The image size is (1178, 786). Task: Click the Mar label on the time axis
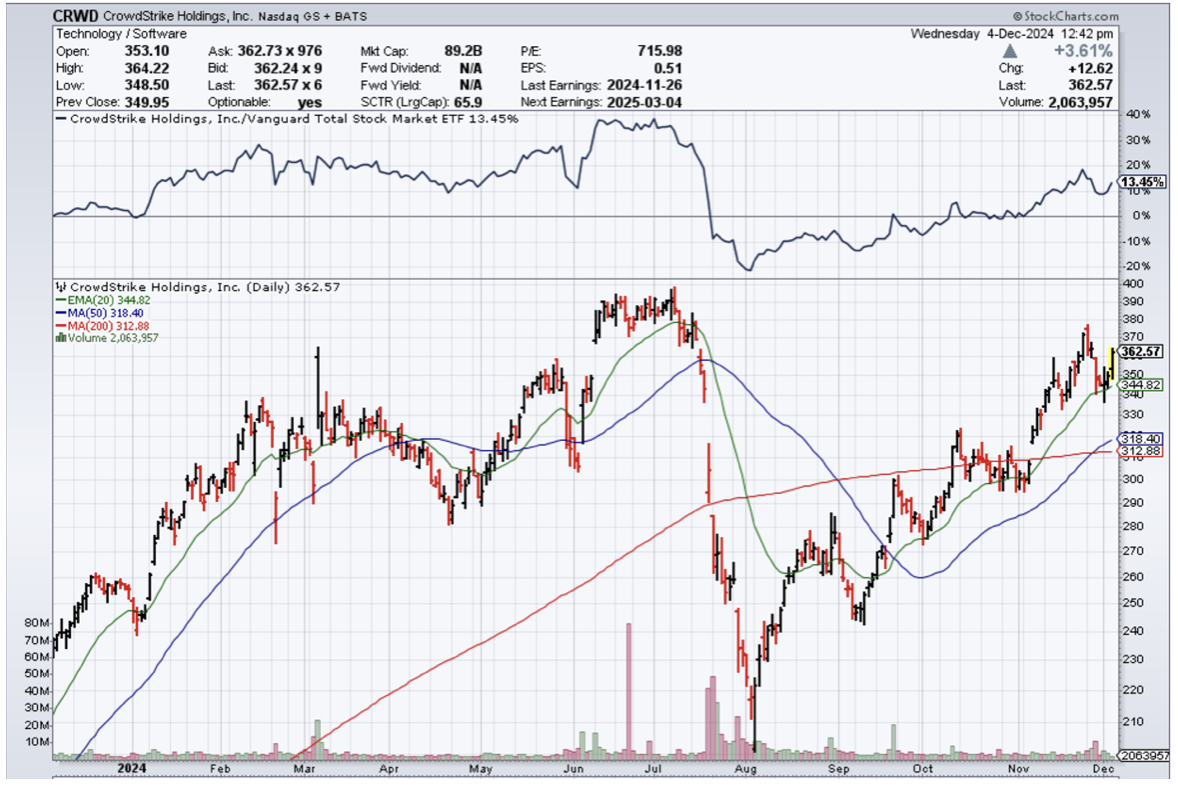click(x=304, y=769)
